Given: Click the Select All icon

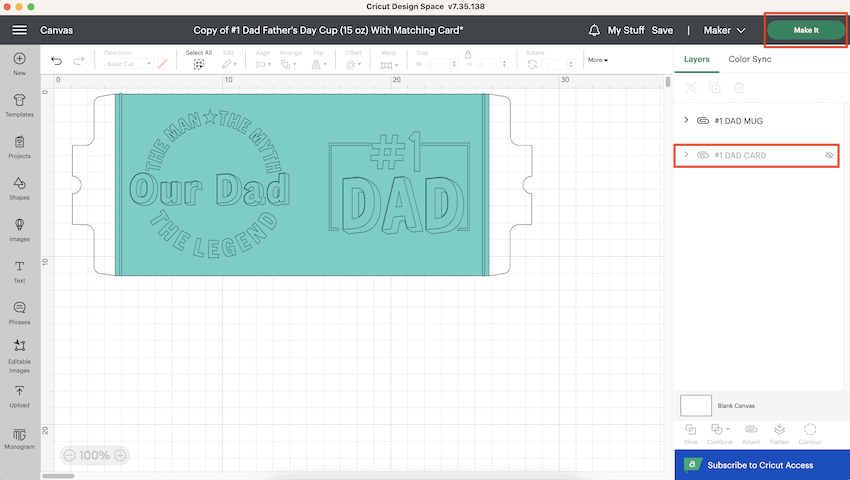Looking at the screenshot, I should click(198, 64).
